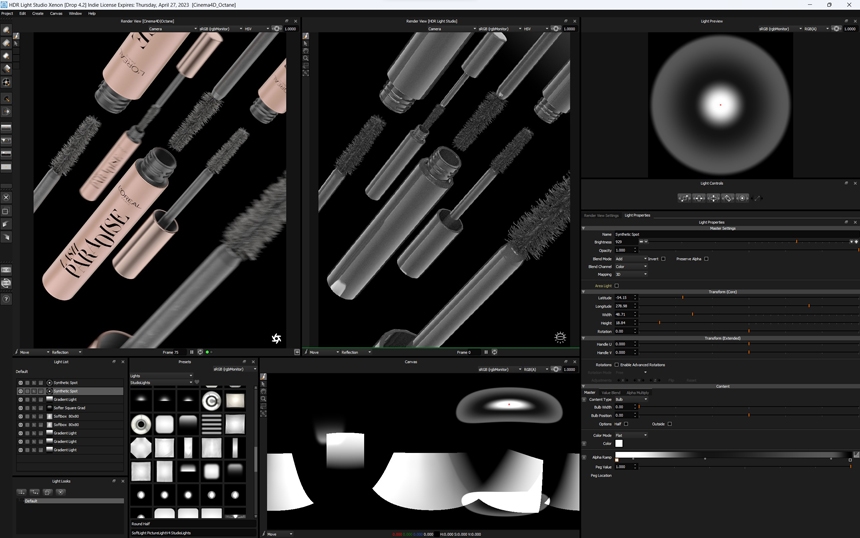Click the sun icon in the HDR Light Studio render view

560,337
